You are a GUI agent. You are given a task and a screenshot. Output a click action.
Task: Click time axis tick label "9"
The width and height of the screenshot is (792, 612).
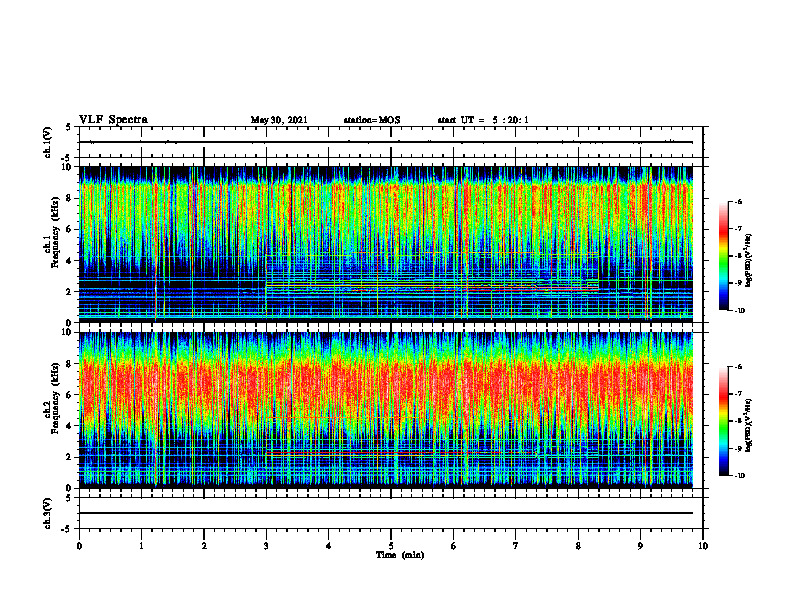tap(640, 546)
